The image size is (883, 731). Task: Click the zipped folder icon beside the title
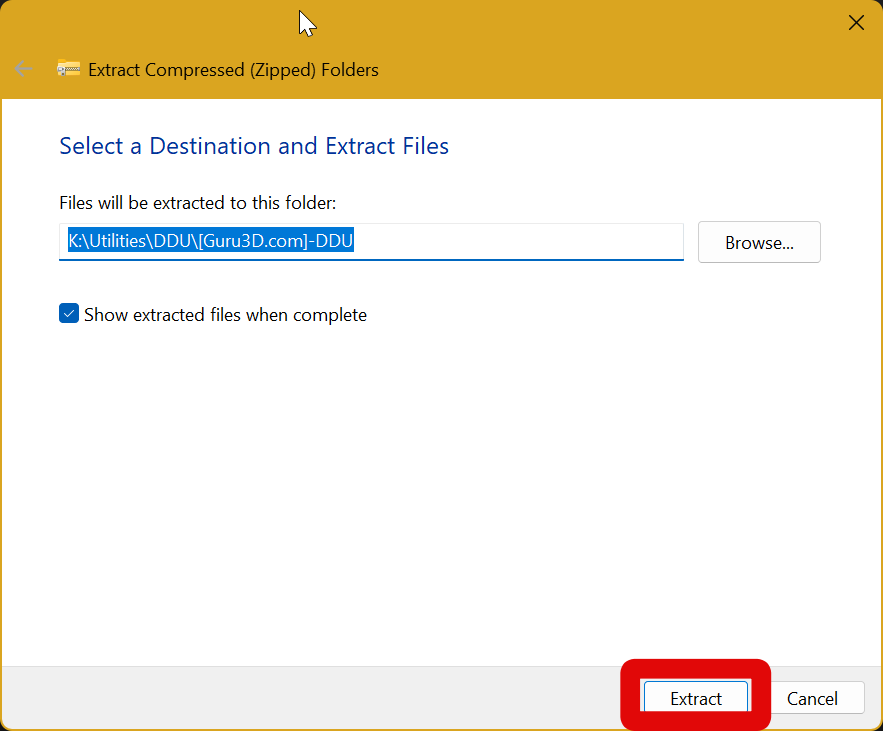point(68,69)
